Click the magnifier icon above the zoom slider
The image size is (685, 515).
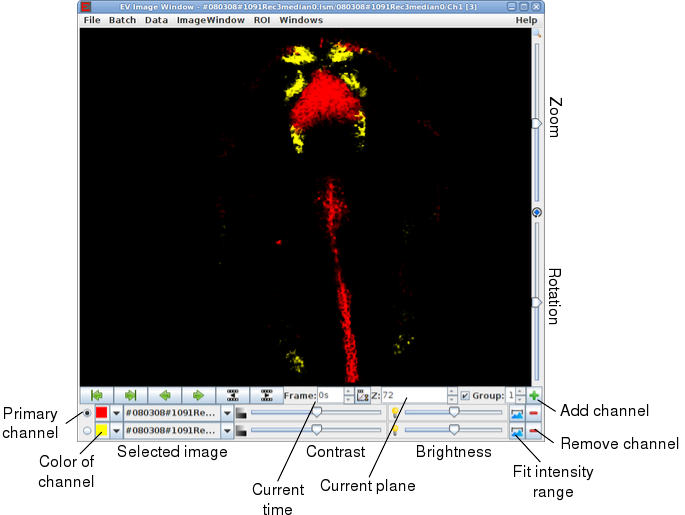coord(536,34)
